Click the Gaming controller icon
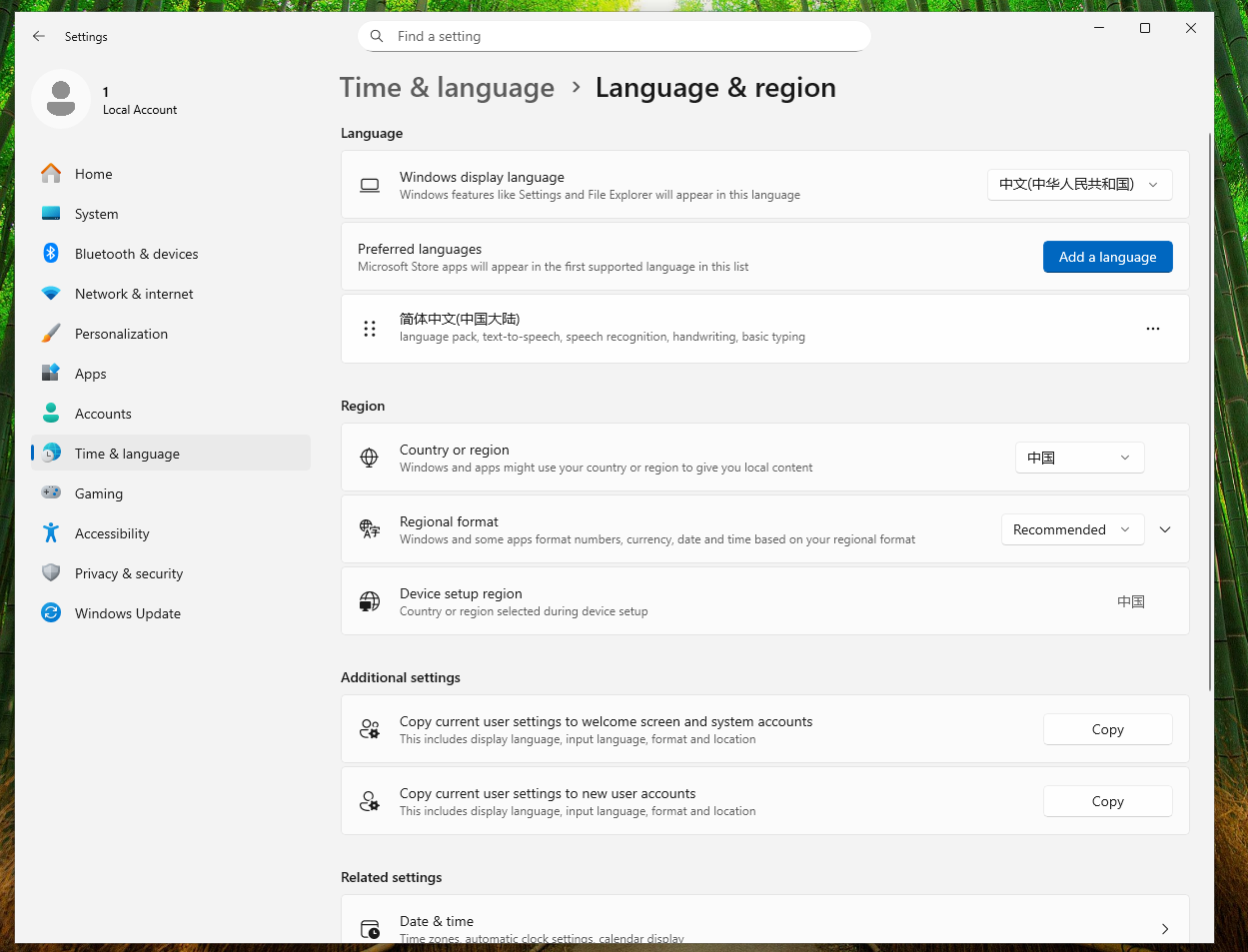 click(x=51, y=493)
